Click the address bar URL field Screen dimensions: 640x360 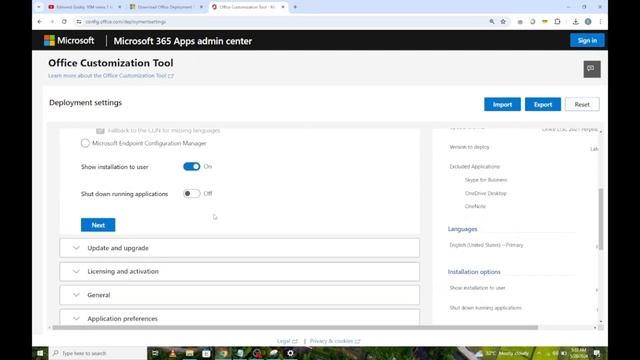point(282,22)
